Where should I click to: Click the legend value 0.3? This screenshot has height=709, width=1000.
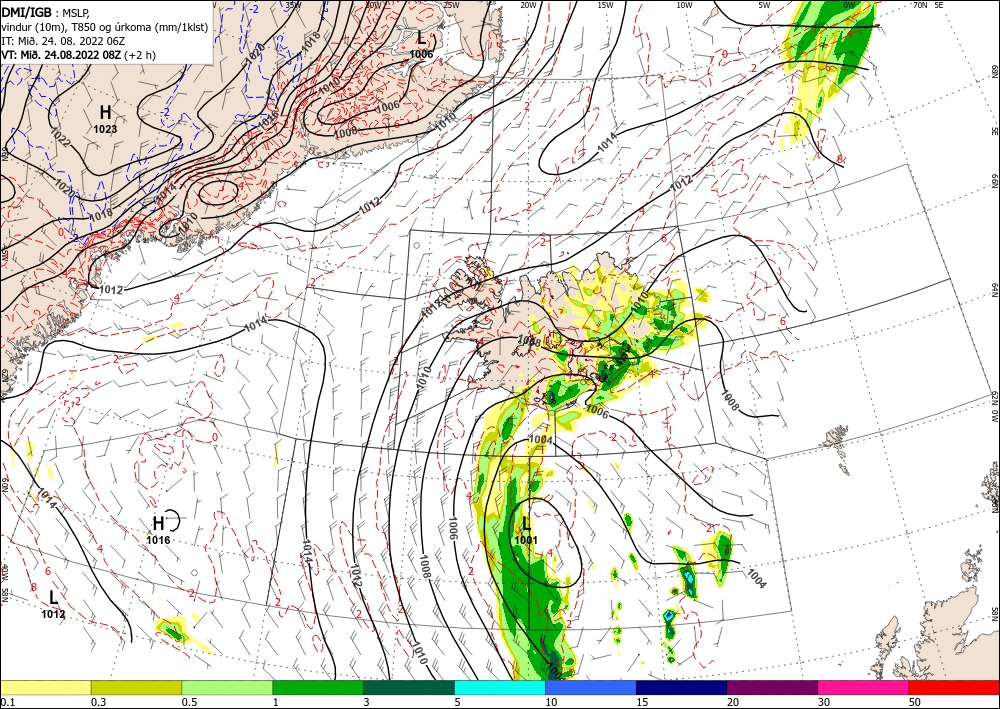[98, 702]
